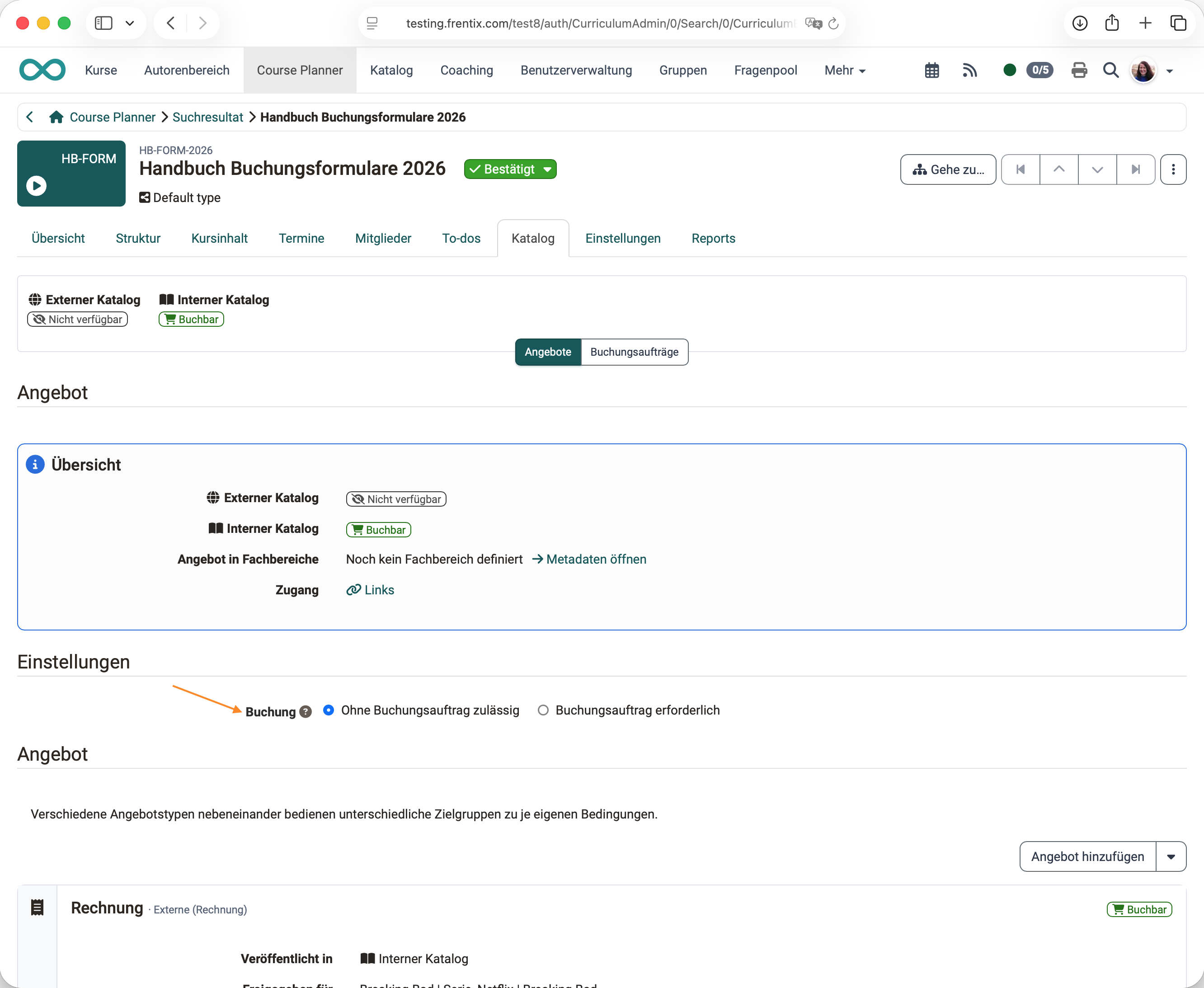Image resolution: width=1204 pixels, height=988 pixels.
Task: Open the three-dot more actions menu
Action: pyautogui.click(x=1173, y=169)
